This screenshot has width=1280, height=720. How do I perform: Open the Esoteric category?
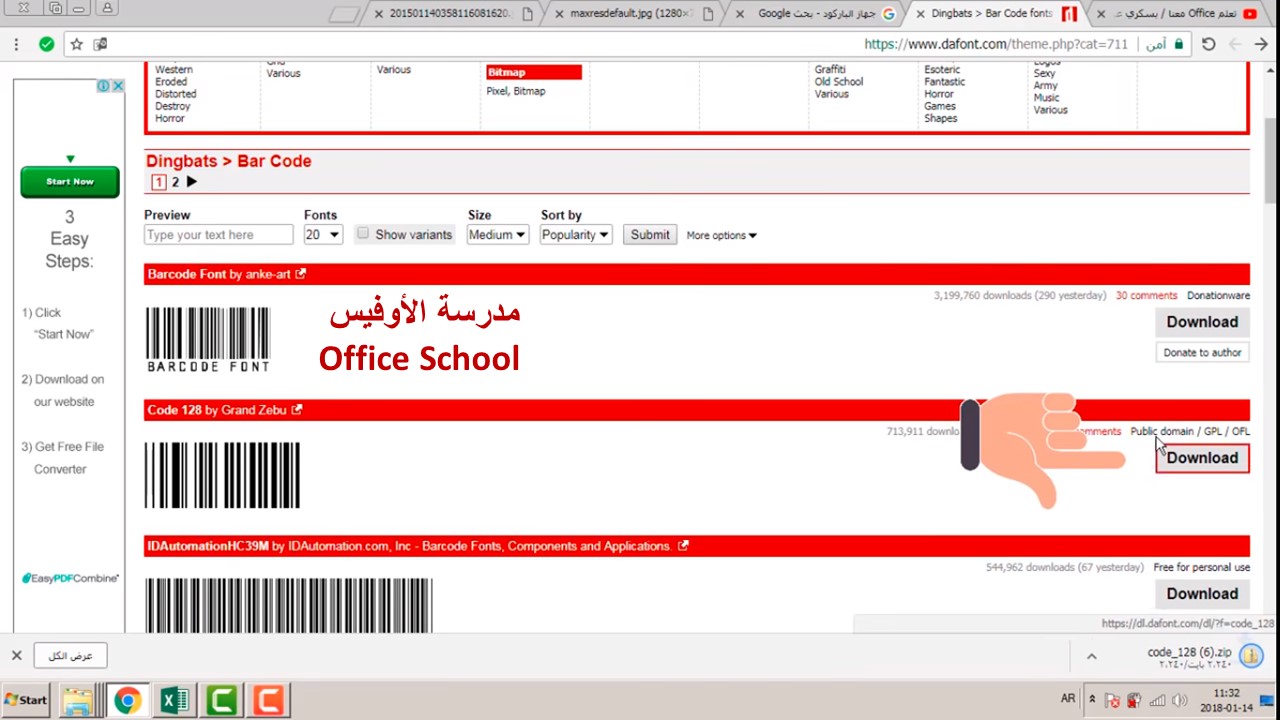[x=942, y=70]
